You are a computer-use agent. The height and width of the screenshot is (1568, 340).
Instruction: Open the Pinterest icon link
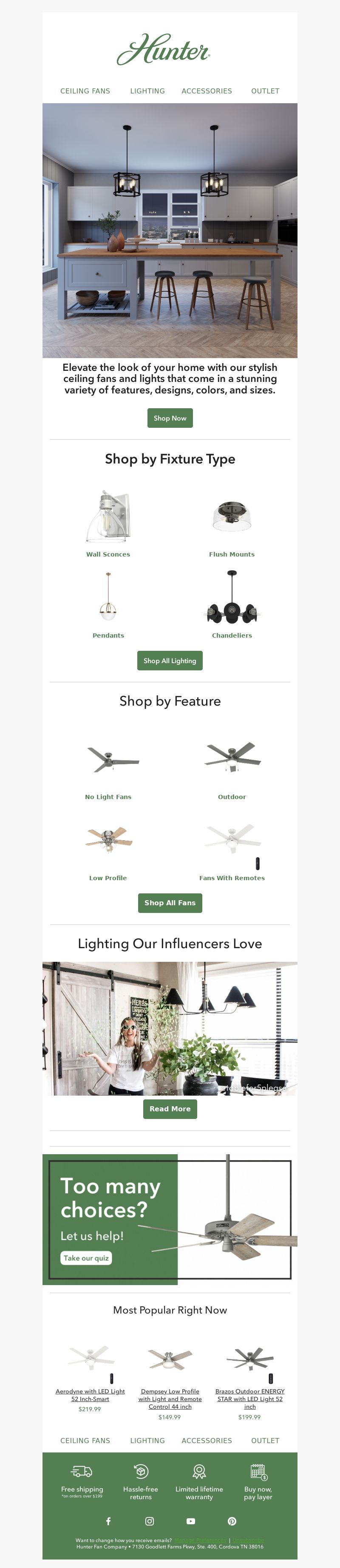coord(232,1520)
